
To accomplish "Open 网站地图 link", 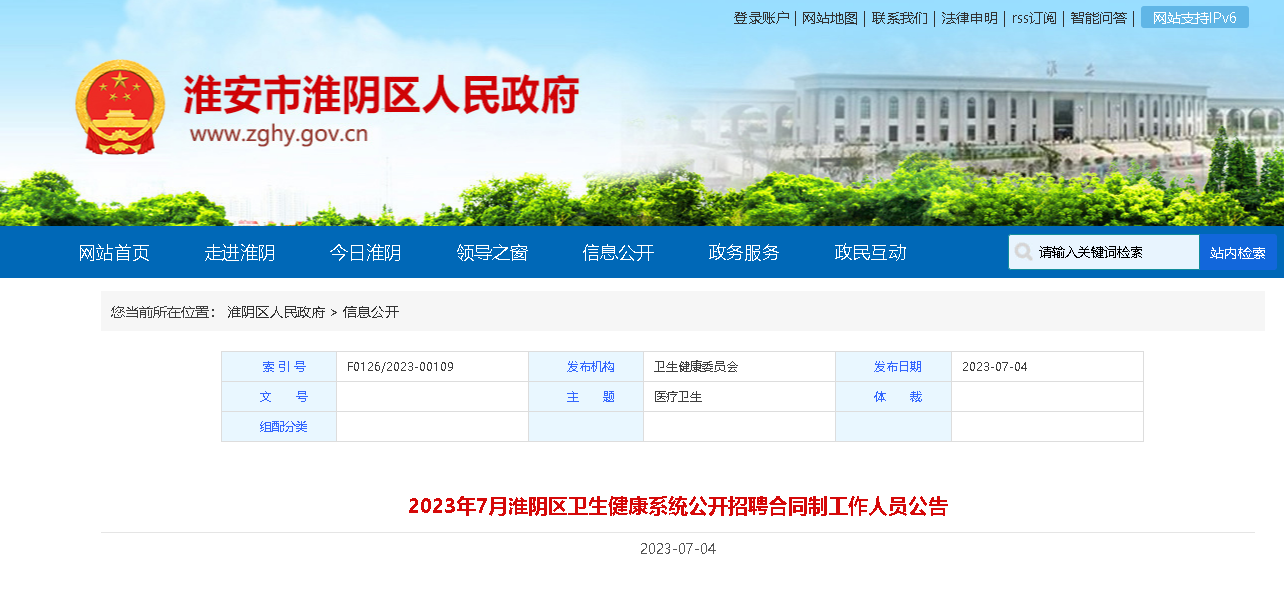I will [830, 18].
